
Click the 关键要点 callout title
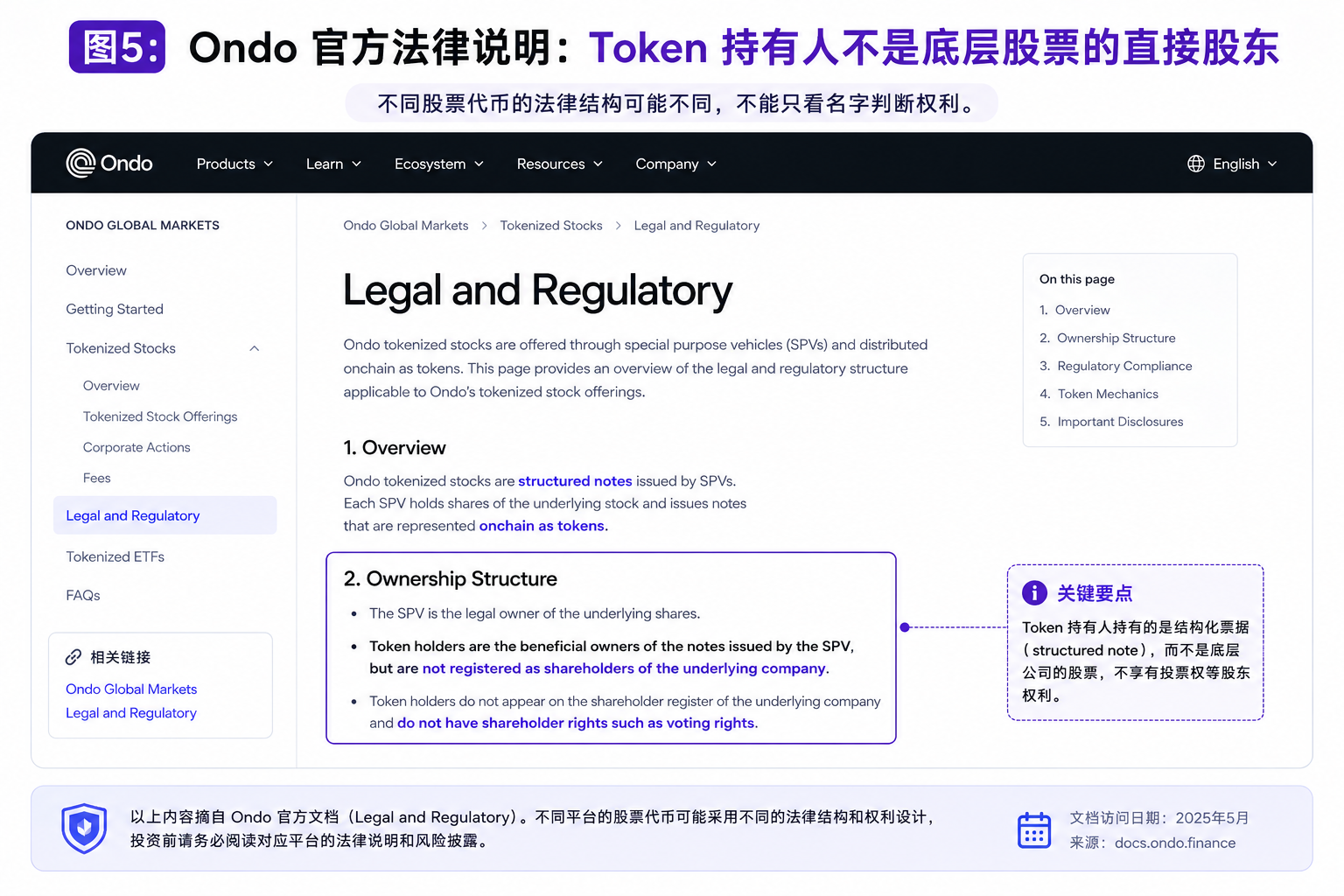(x=1095, y=593)
